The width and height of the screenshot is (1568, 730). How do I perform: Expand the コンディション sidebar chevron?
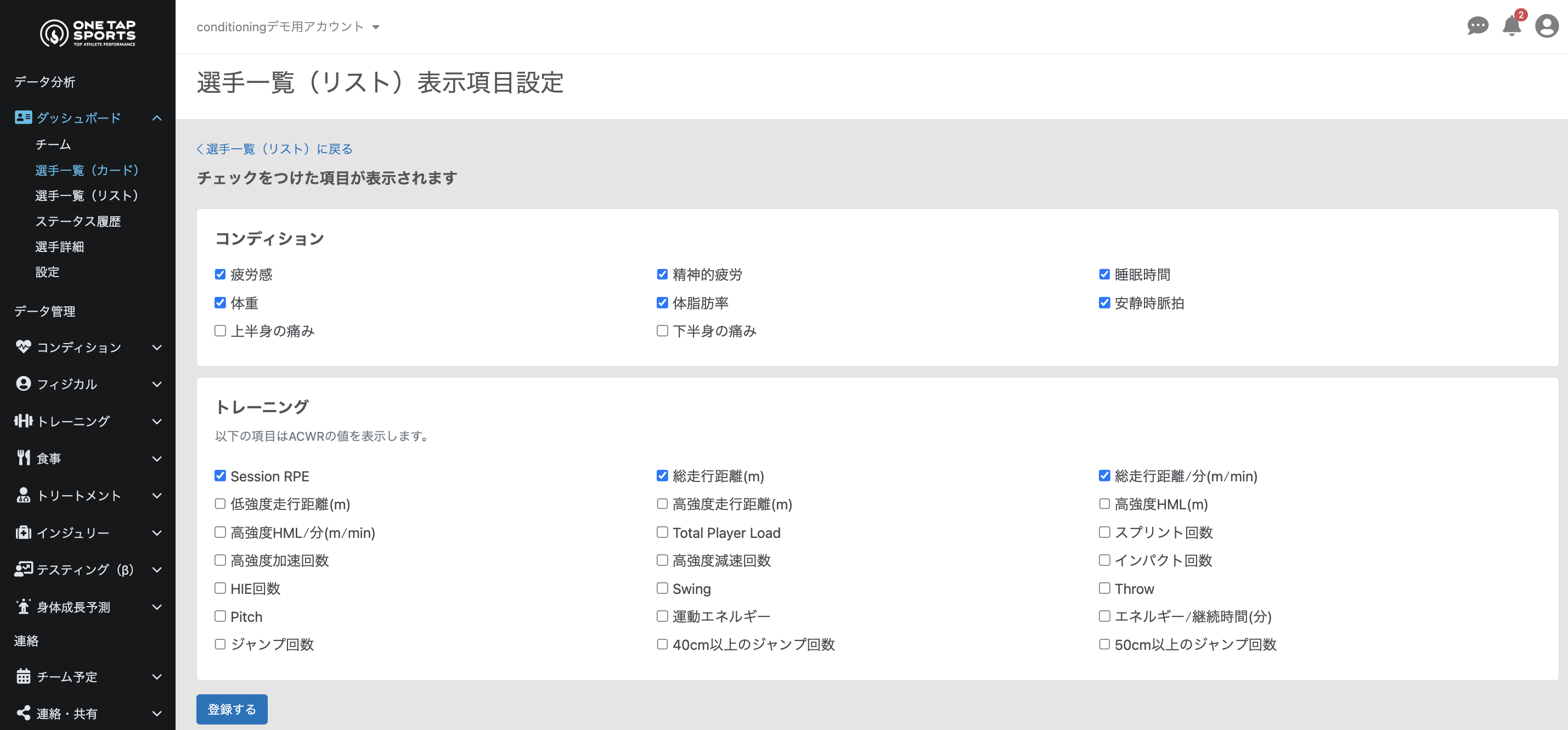click(157, 347)
